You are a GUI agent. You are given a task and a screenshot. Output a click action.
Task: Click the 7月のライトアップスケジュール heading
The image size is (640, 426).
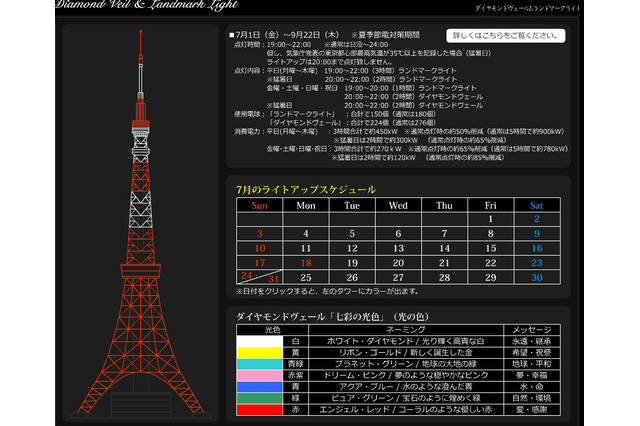click(x=306, y=190)
